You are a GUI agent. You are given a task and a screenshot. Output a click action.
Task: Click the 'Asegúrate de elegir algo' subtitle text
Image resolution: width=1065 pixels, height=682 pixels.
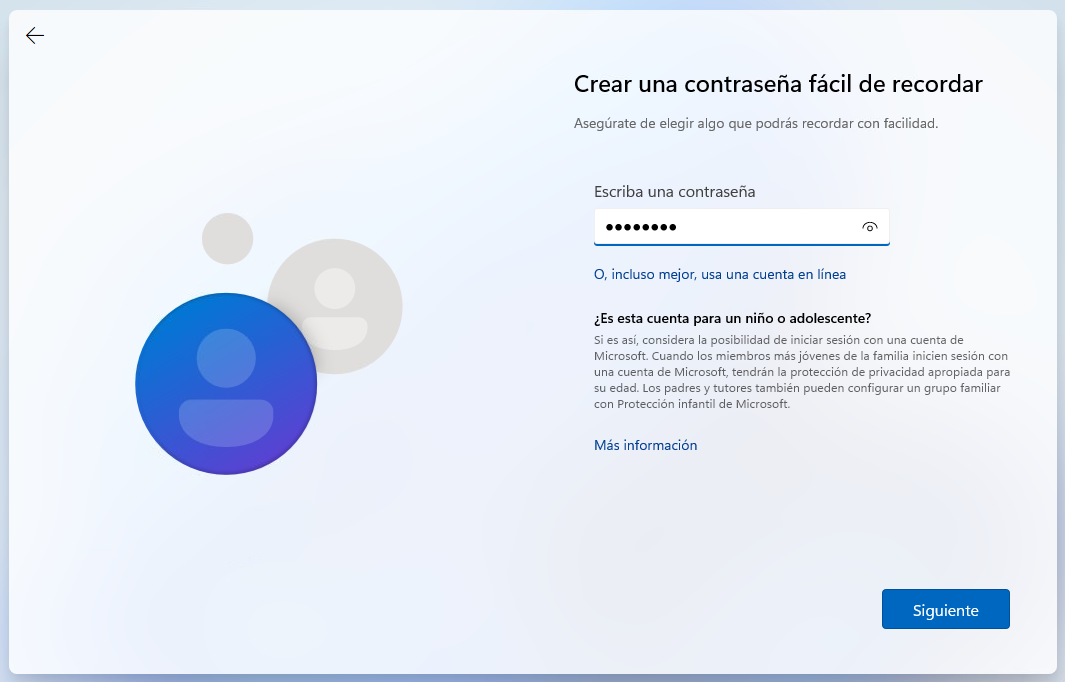(x=755, y=124)
